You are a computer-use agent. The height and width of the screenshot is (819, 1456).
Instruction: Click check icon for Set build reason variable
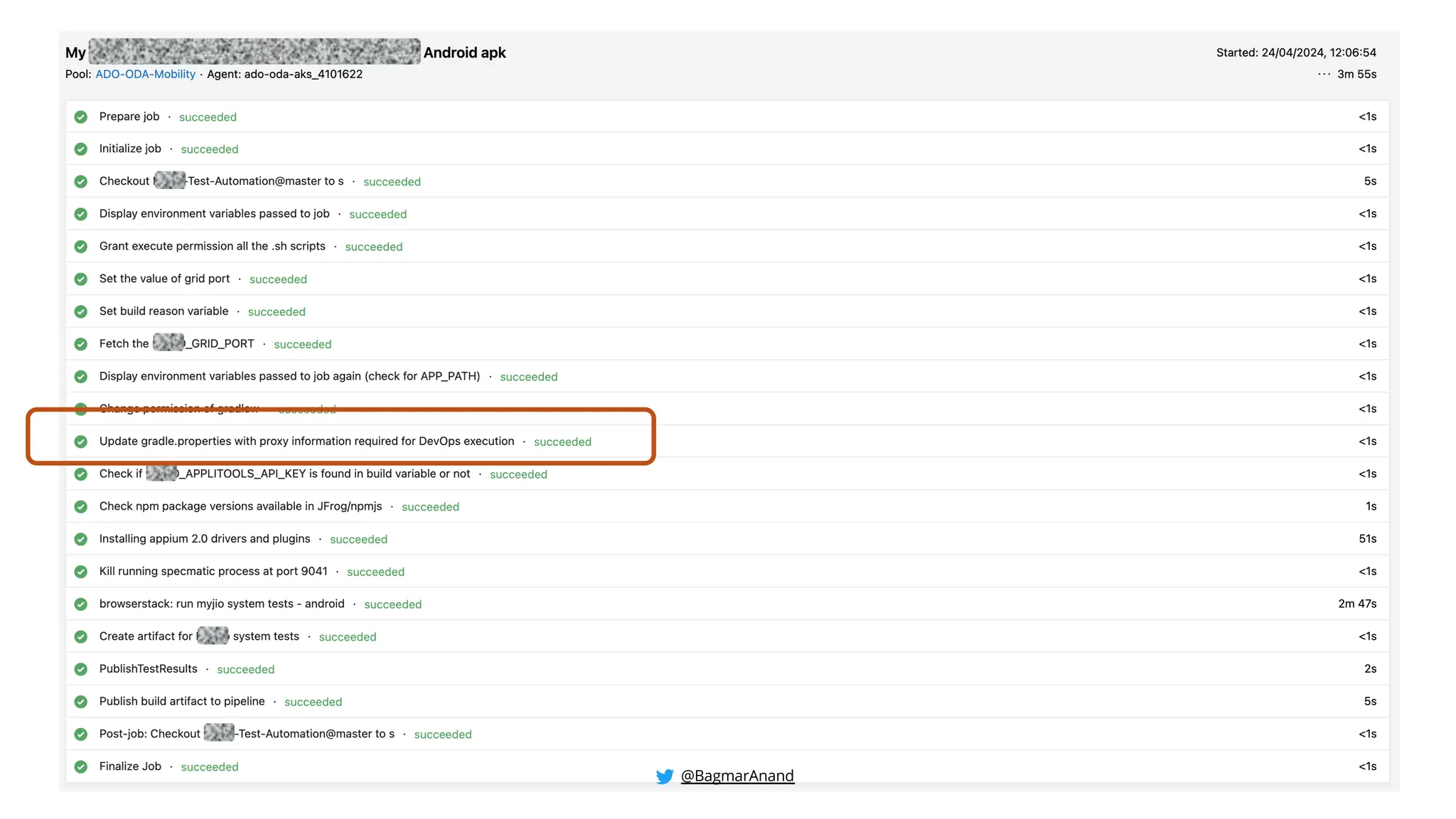click(x=81, y=311)
